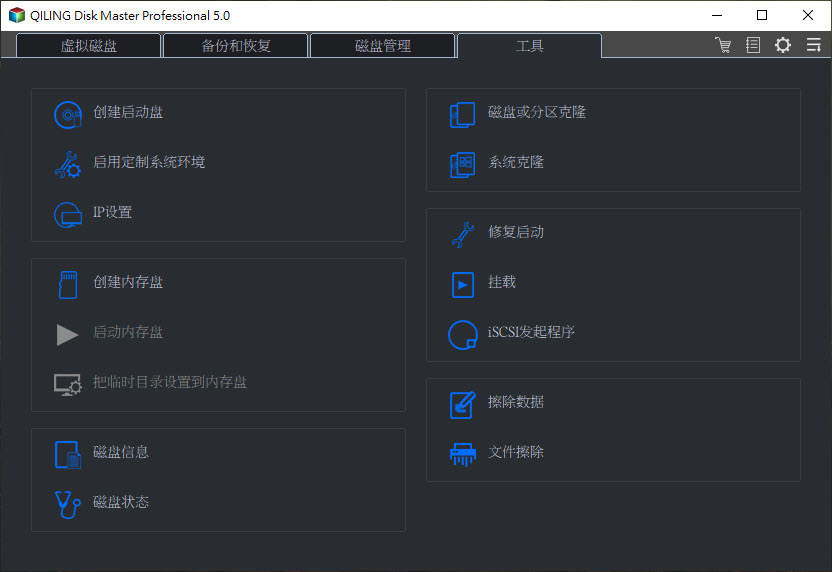Screen dimensions: 832x572
Task: Open the shopping cart purchase icon
Action: [723, 45]
